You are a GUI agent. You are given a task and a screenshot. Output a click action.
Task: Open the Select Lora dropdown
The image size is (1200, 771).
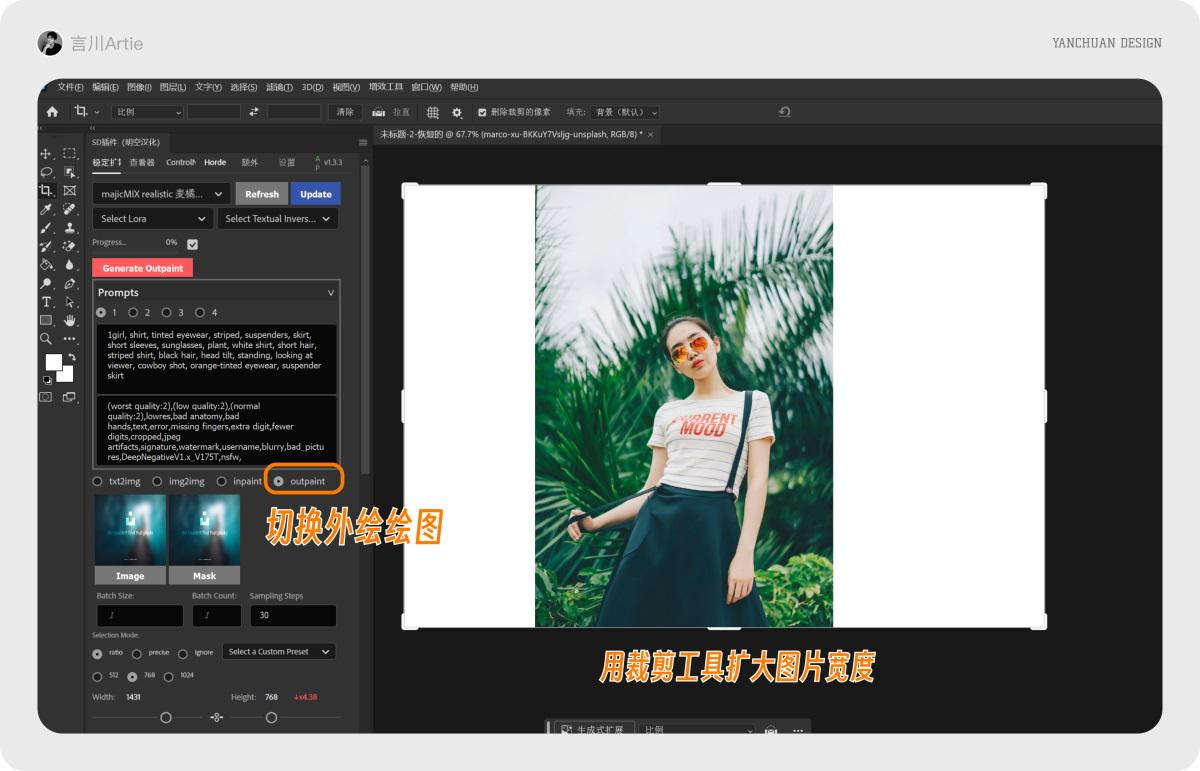click(151, 218)
